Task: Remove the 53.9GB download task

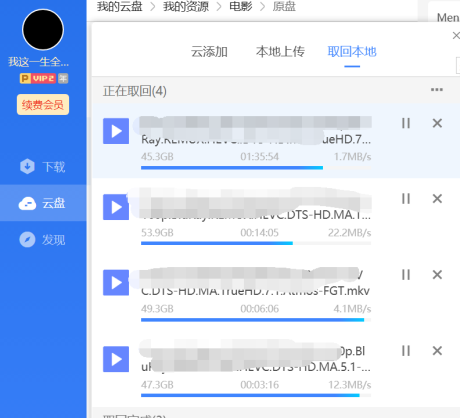Action: pos(437,199)
